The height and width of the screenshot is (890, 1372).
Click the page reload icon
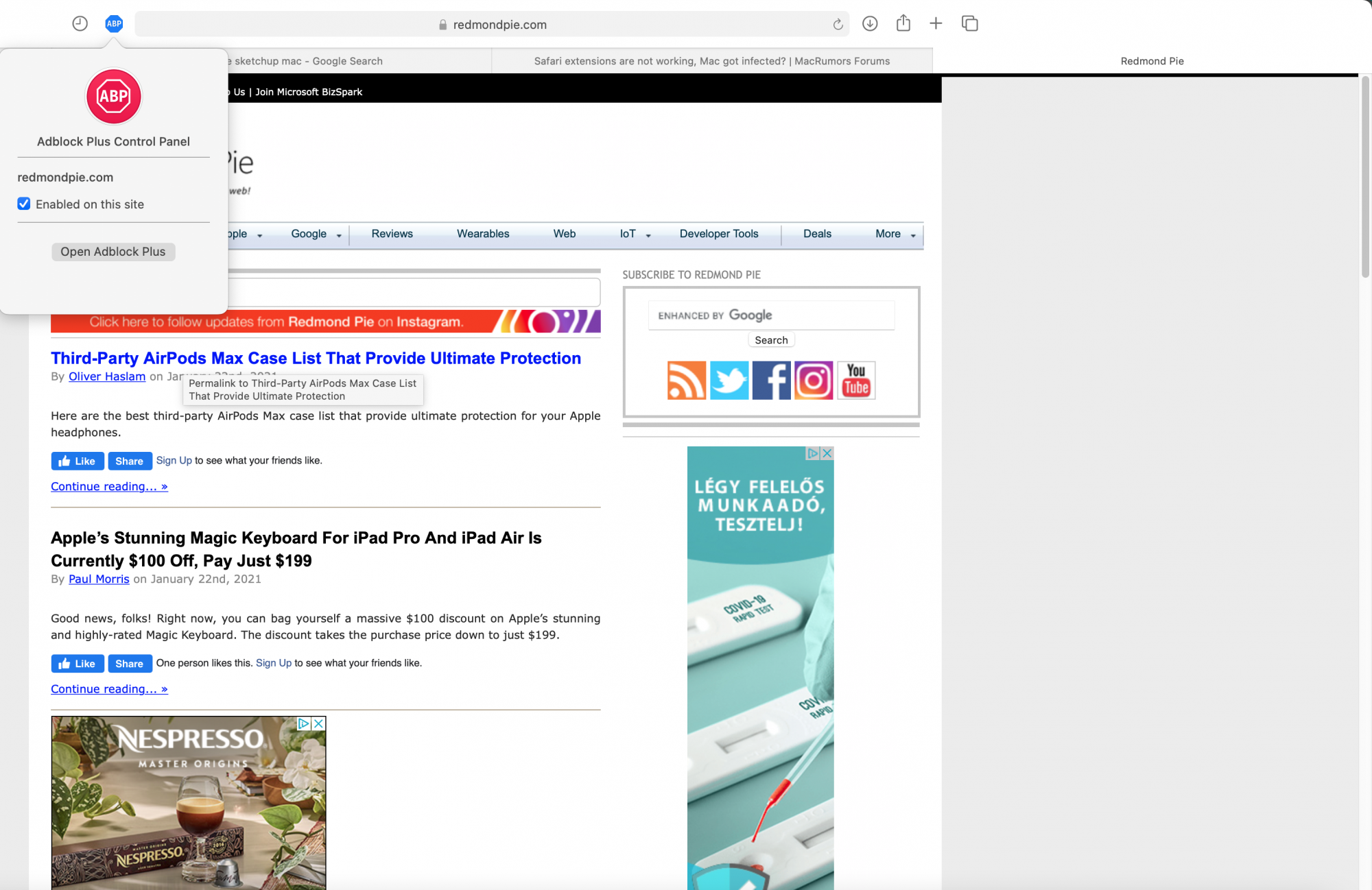click(838, 25)
